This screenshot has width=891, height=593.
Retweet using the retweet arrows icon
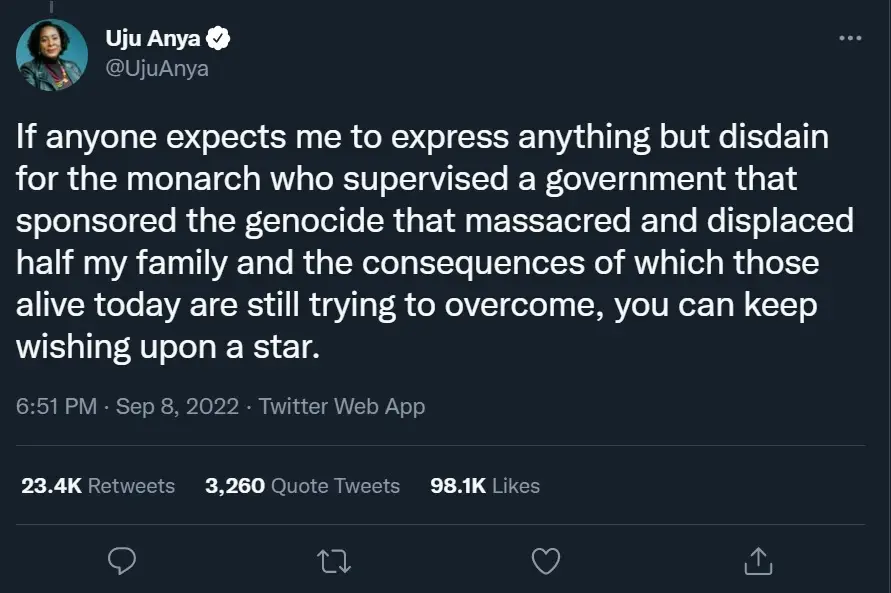[x=333, y=561]
